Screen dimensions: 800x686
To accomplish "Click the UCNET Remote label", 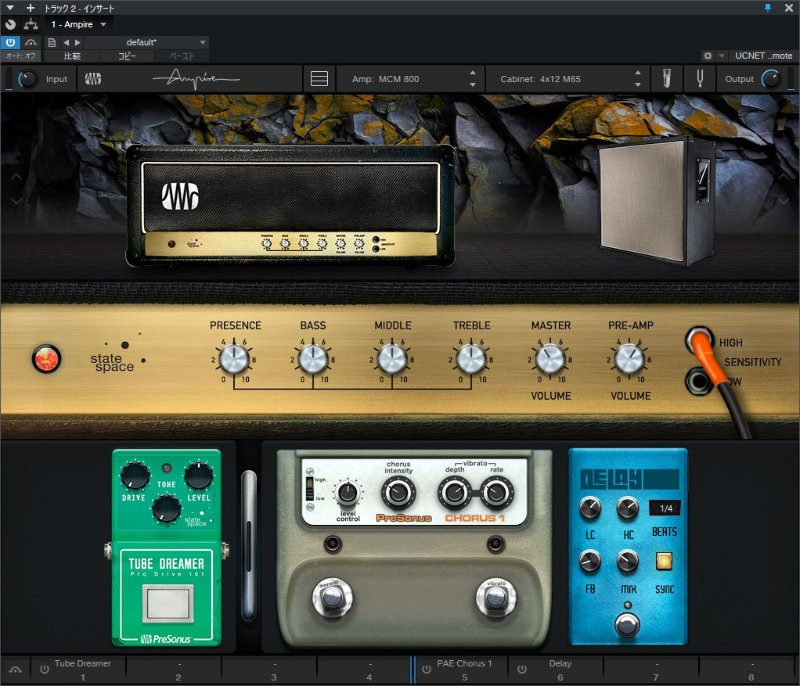I will click(x=763, y=56).
